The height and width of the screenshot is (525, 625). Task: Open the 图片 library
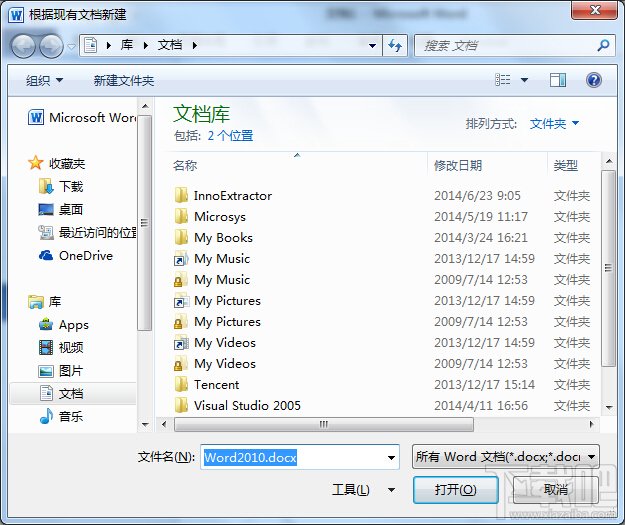pos(61,371)
